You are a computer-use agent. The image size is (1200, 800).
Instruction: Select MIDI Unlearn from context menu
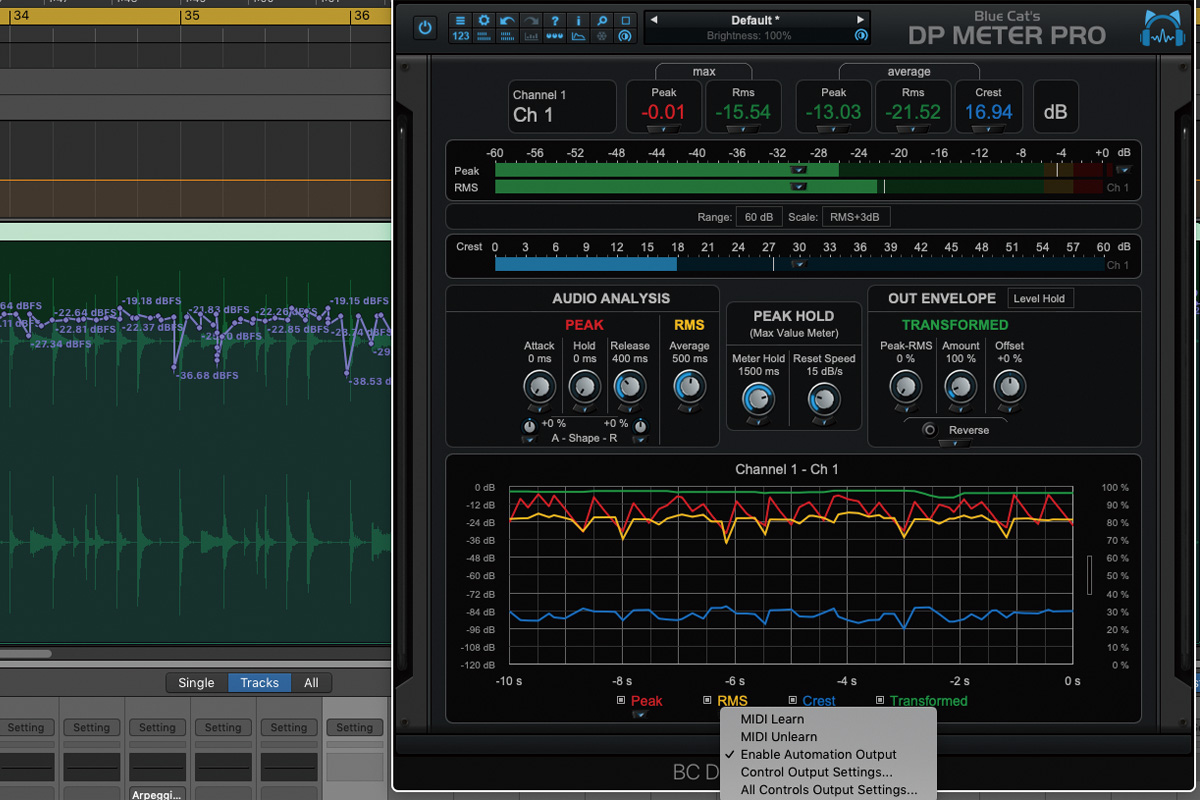point(828,737)
